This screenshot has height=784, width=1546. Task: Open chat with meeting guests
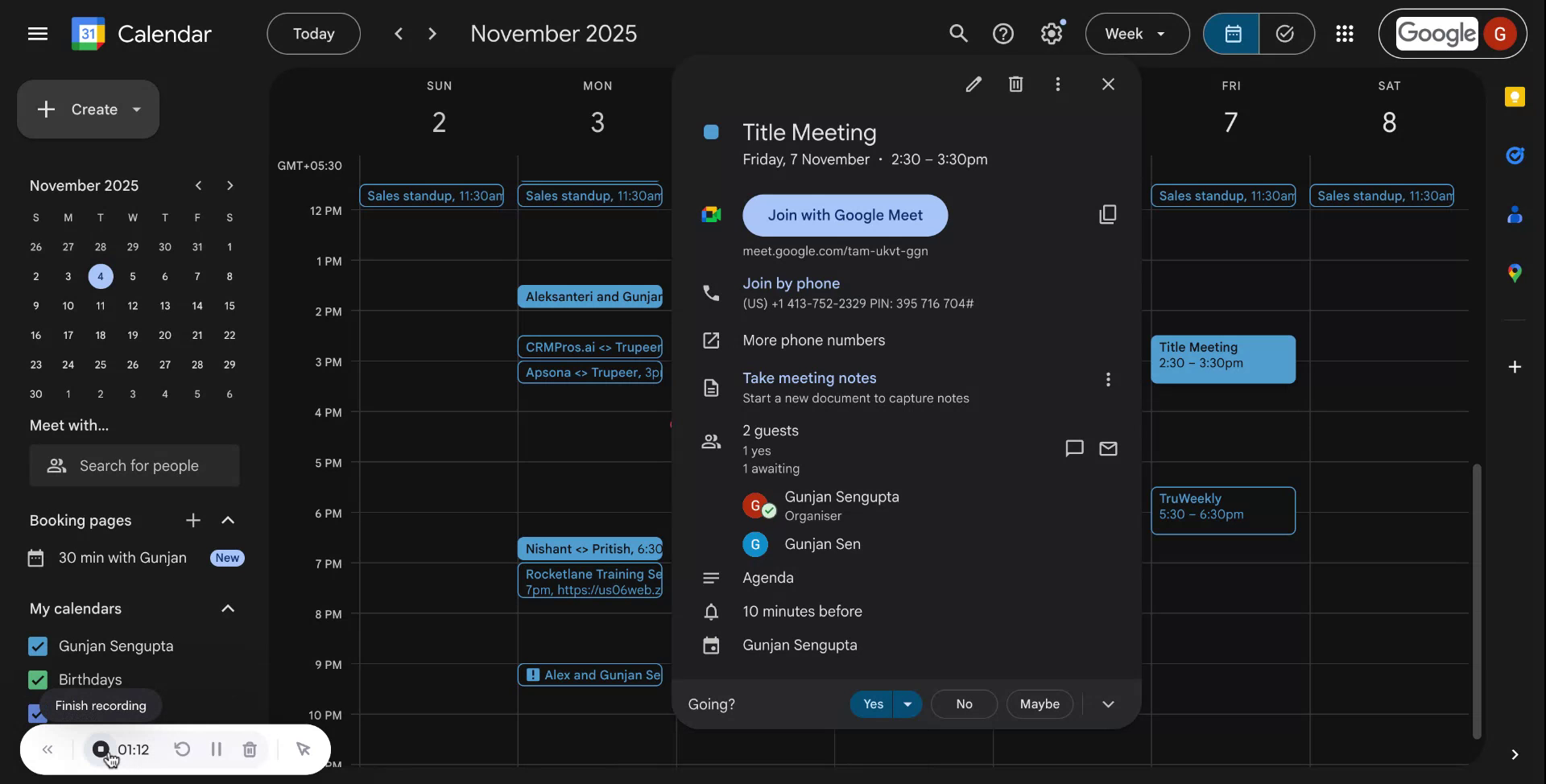[x=1073, y=448]
